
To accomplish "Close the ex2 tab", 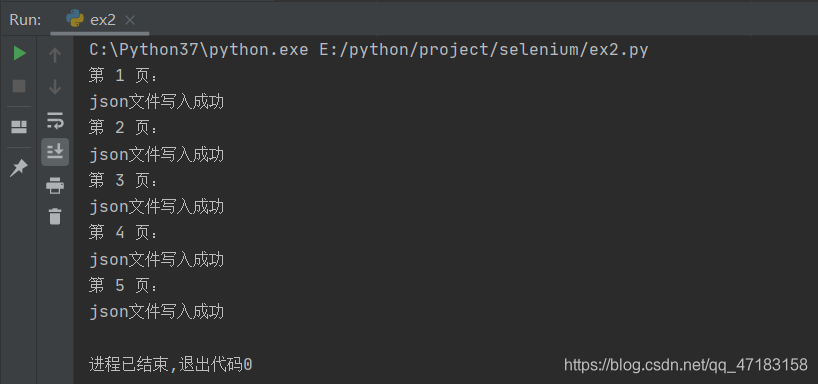I will click(130, 20).
